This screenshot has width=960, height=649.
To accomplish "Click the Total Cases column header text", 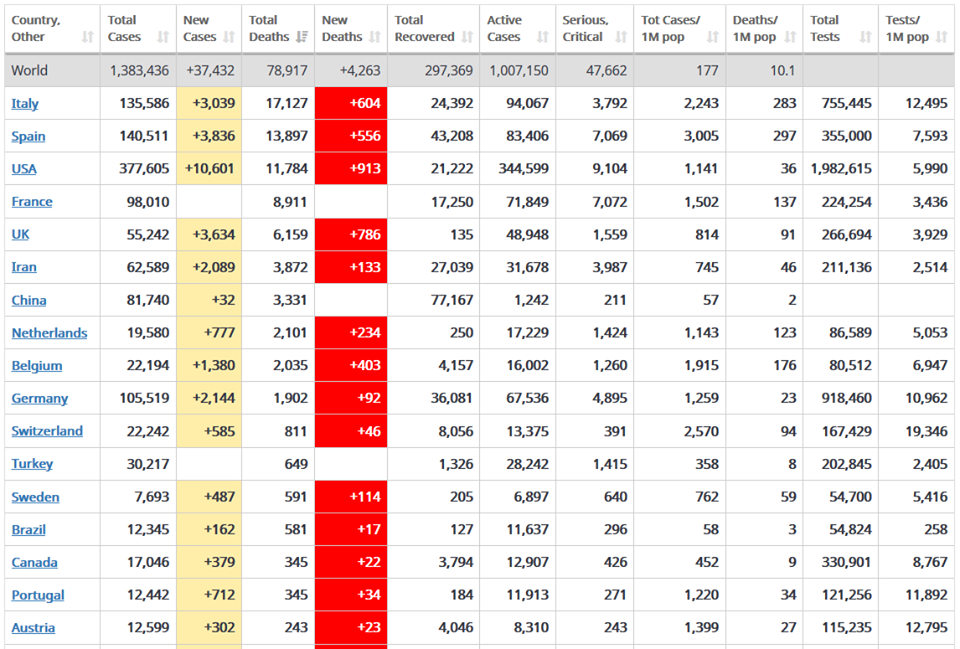I will pyautogui.click(x=124, y=29).
